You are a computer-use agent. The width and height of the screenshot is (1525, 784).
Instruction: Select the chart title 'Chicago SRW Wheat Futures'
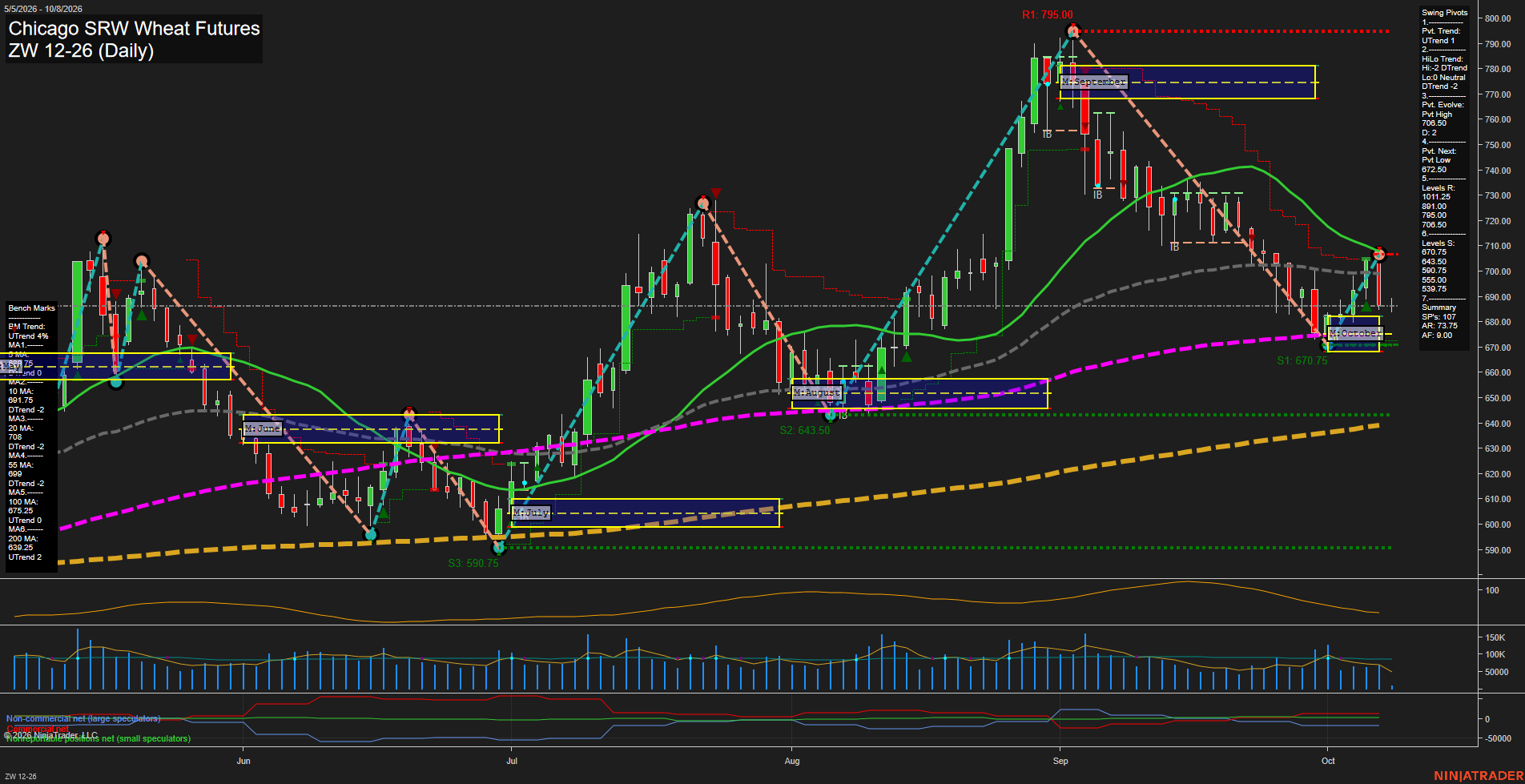point(134,29)
